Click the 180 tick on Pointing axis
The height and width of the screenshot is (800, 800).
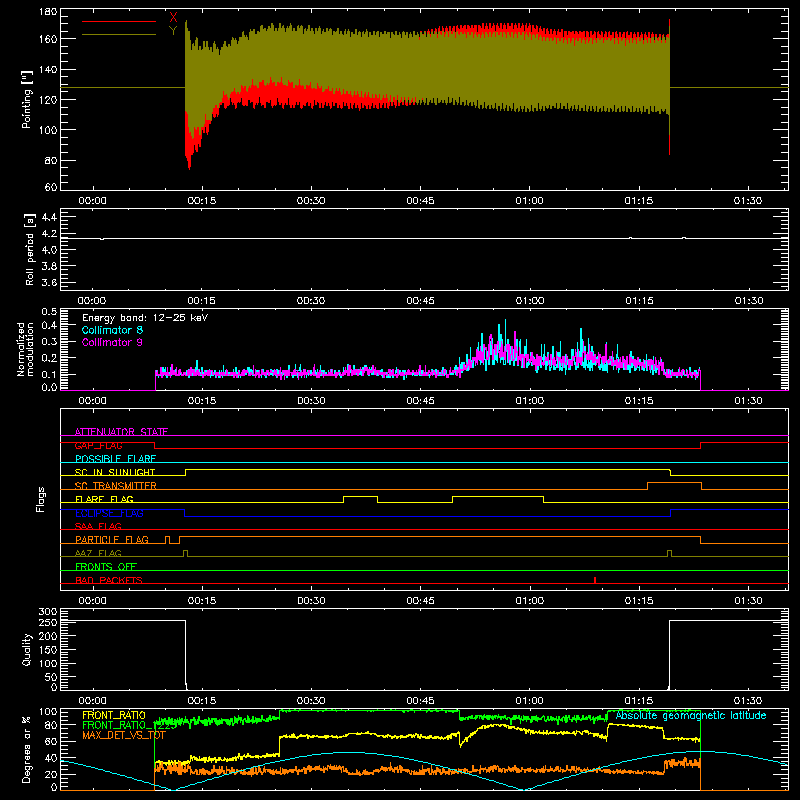coord(48,12)
